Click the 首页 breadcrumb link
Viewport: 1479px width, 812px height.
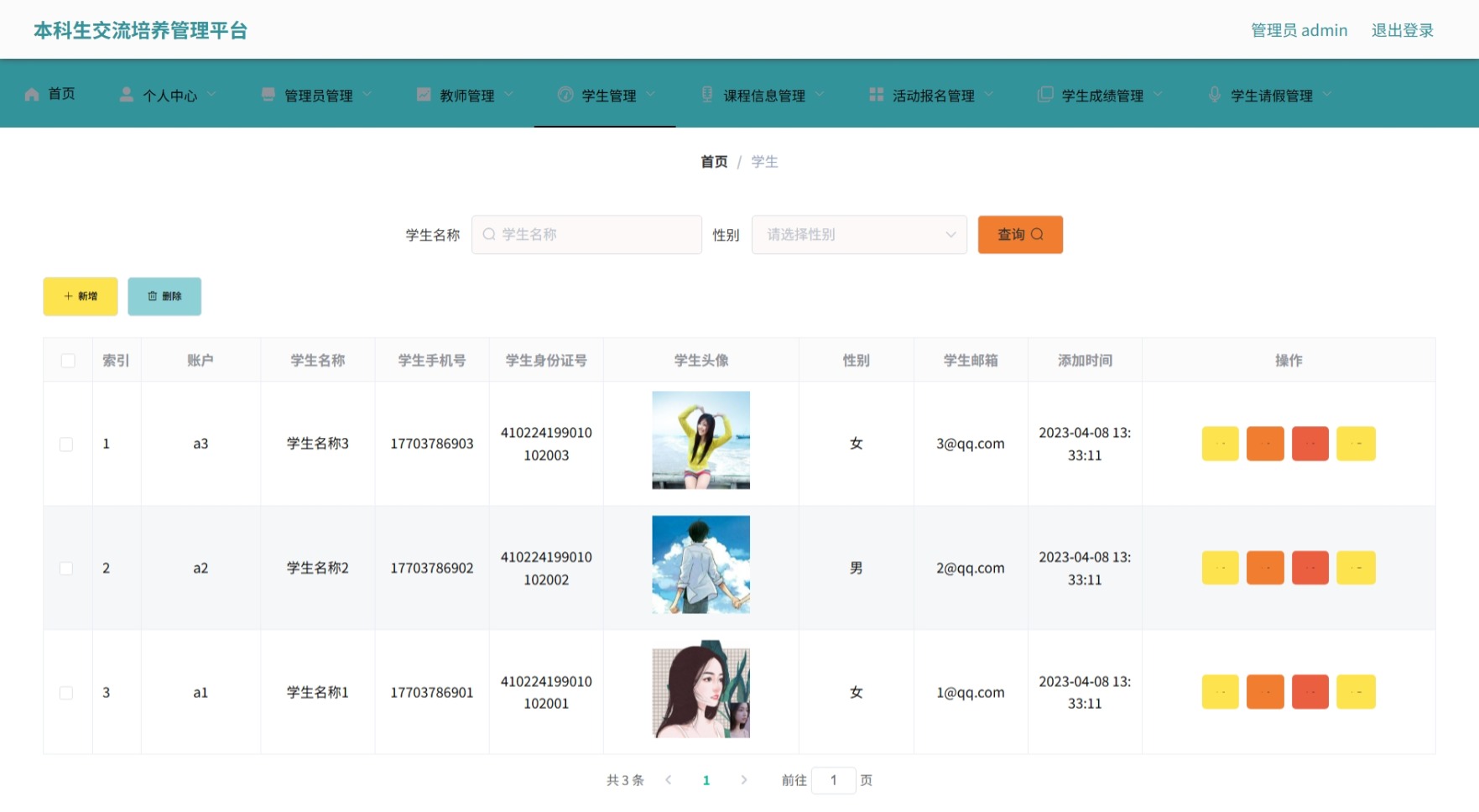point(714,162)
